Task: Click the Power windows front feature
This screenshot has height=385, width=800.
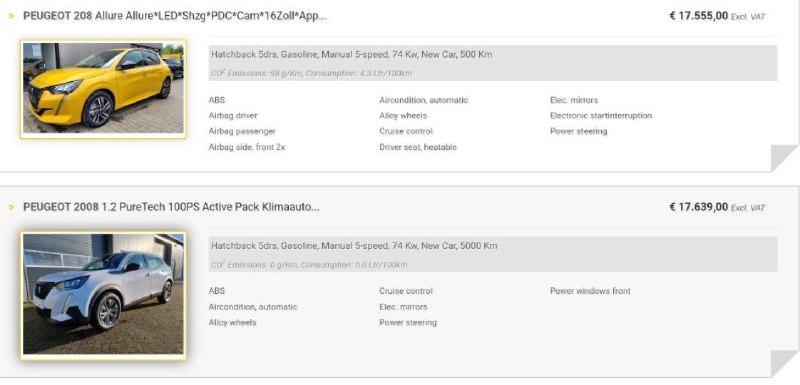Action: tap(590, 291)
